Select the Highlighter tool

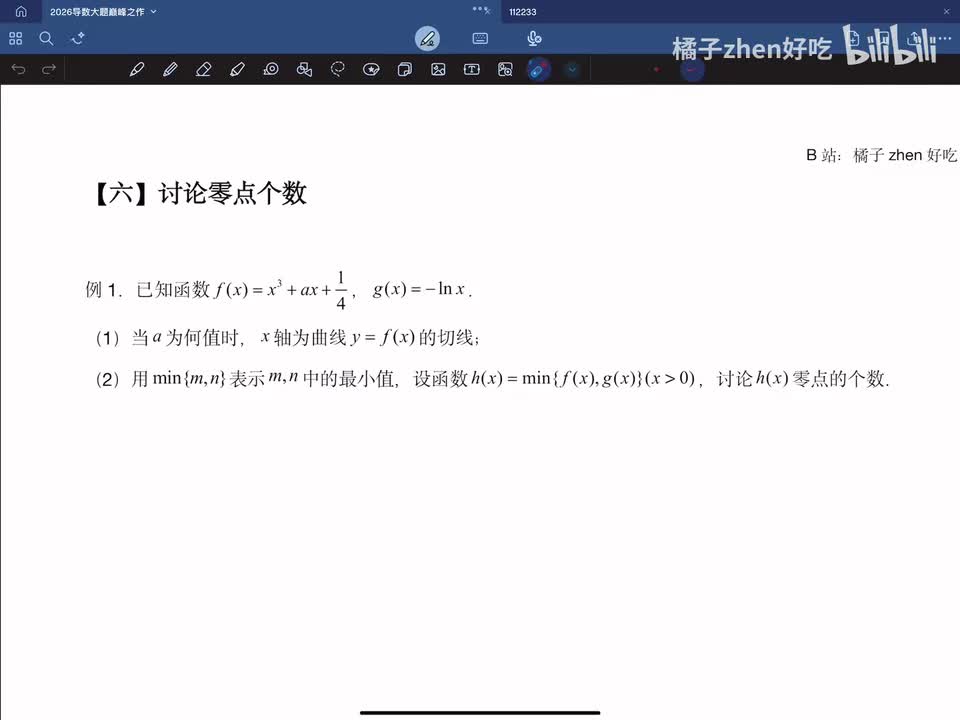[237, 69]
